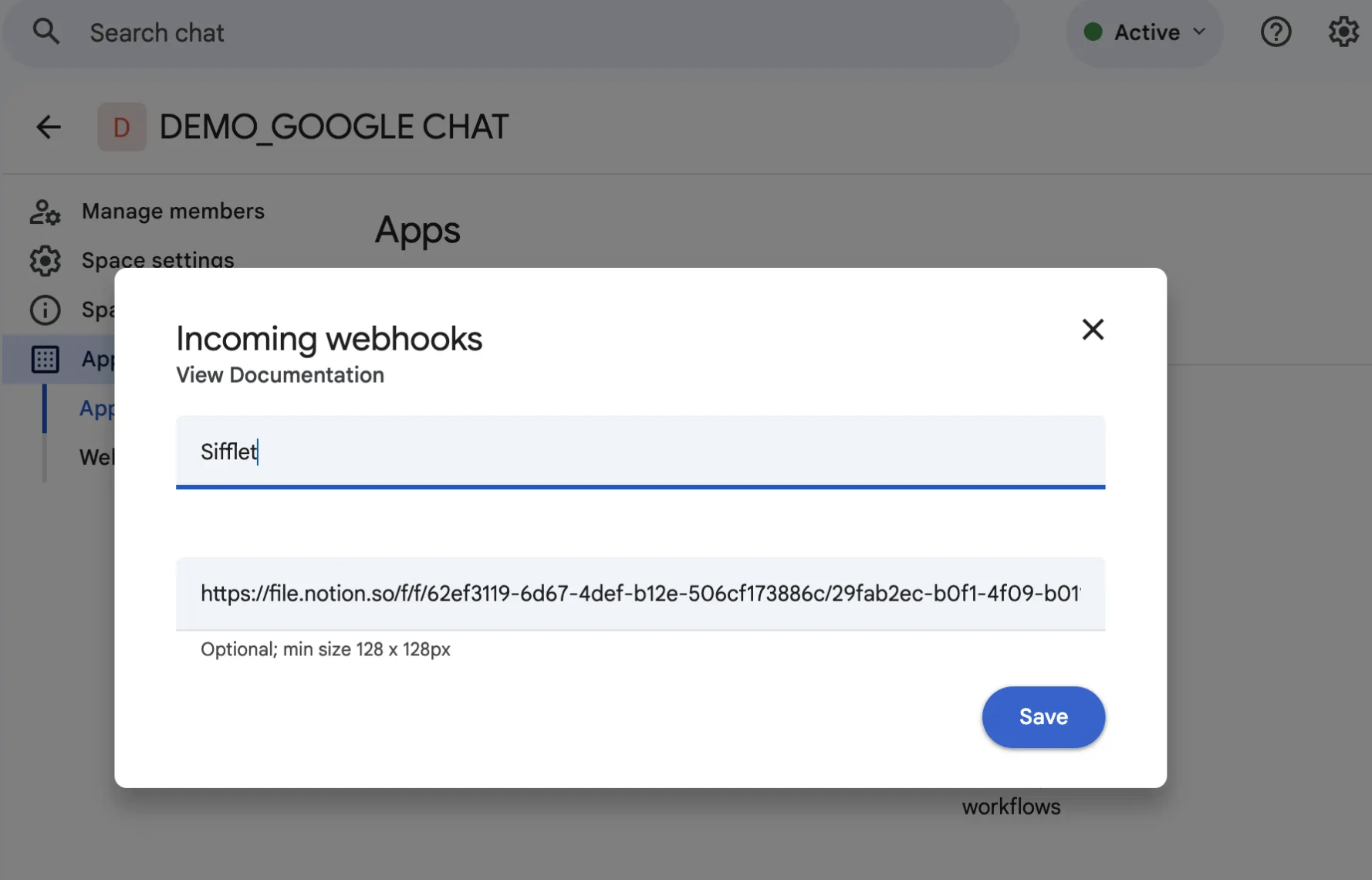Close the Incoming webhooks dialog
This screenshot has width=1372, height=880.
(1093, 330)
